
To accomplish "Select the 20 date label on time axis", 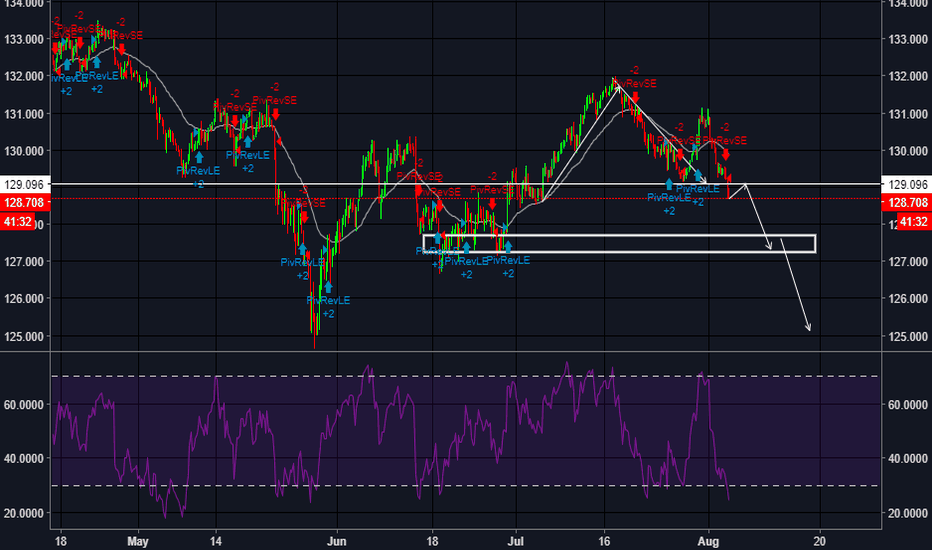I will pyautogui.click(x=820, y=542).
